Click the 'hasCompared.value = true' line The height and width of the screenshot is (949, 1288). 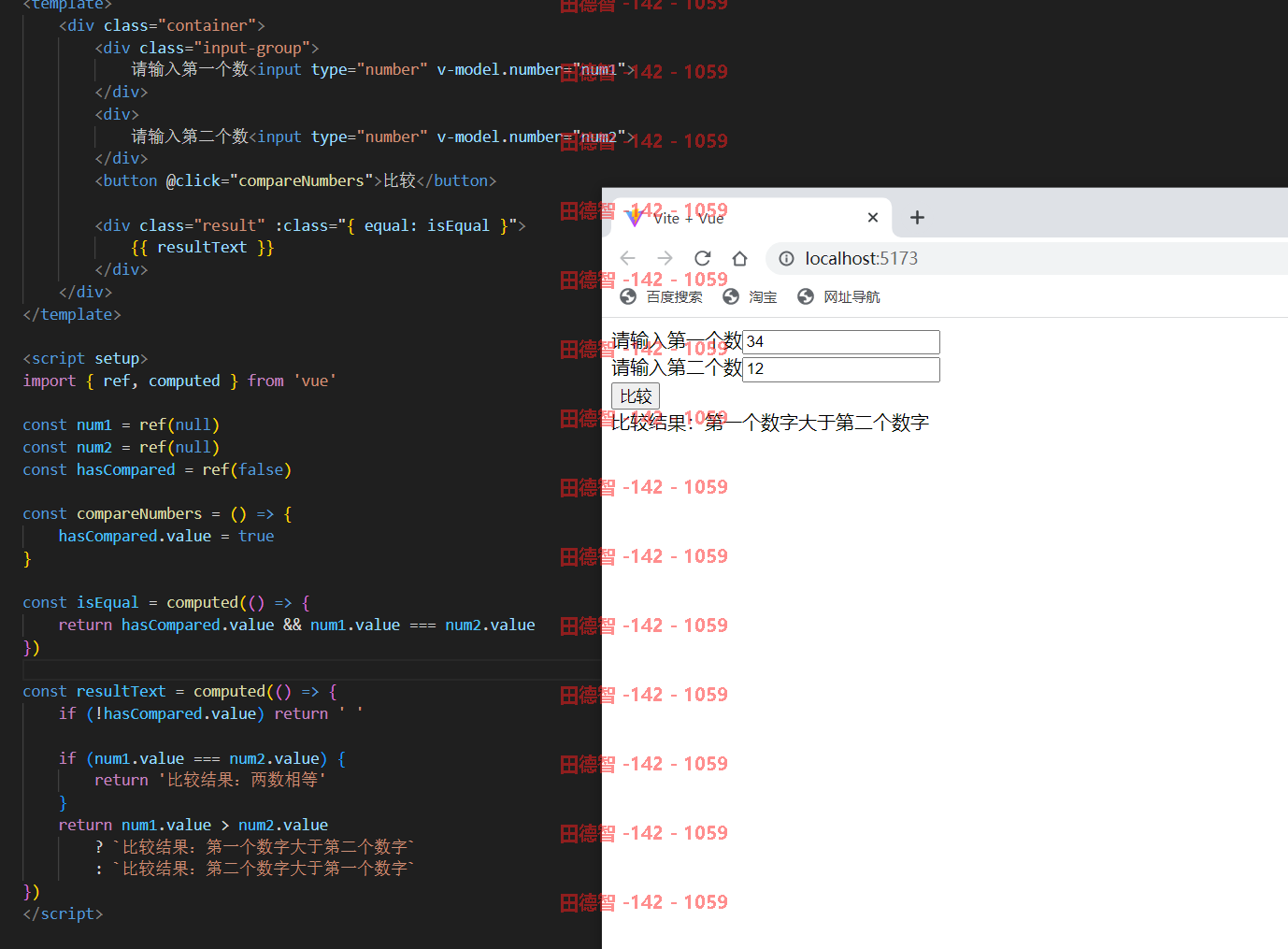166,536
